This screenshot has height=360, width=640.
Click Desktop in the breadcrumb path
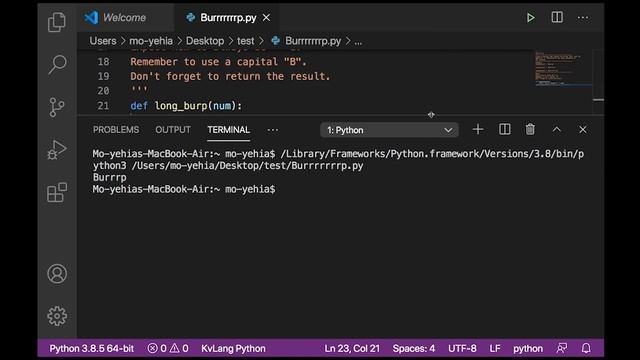[205, 41]
